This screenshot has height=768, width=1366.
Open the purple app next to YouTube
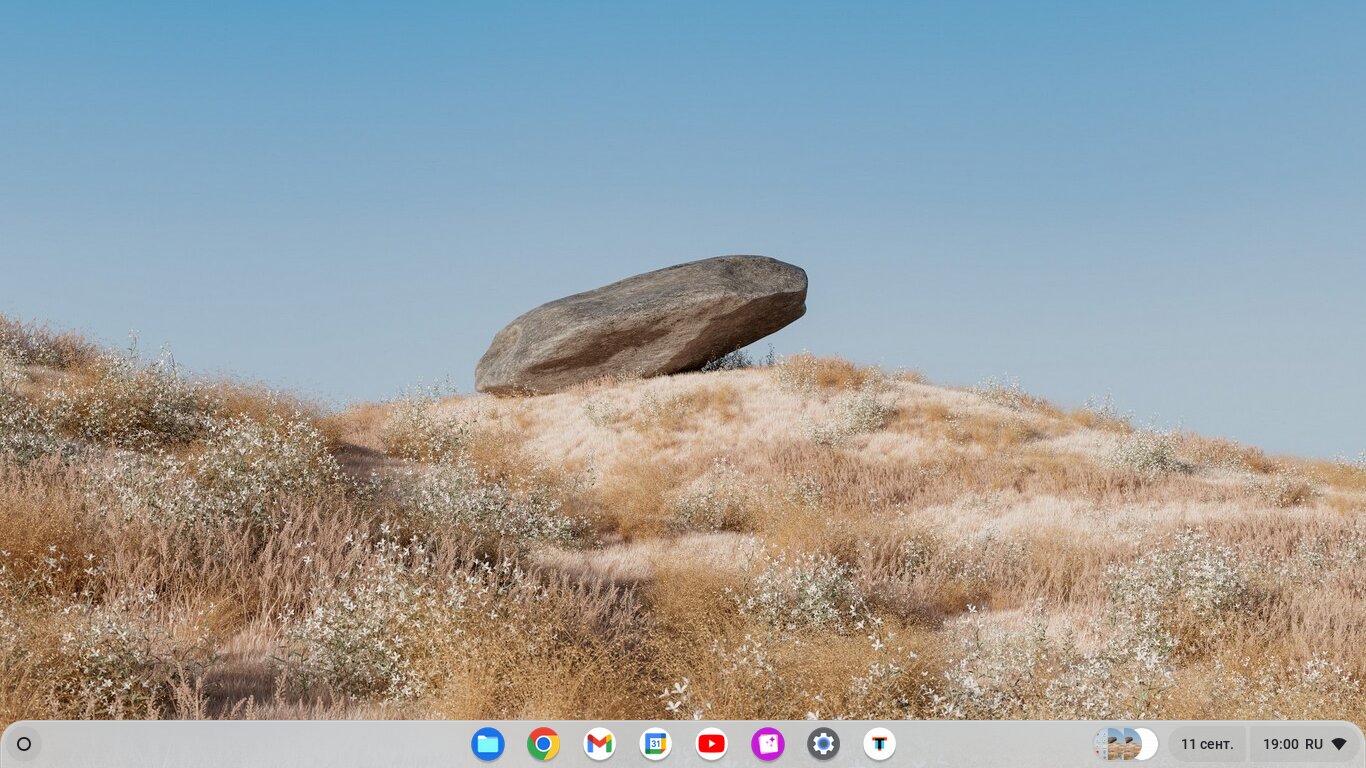pyautogui.click(x=768, y=744)
